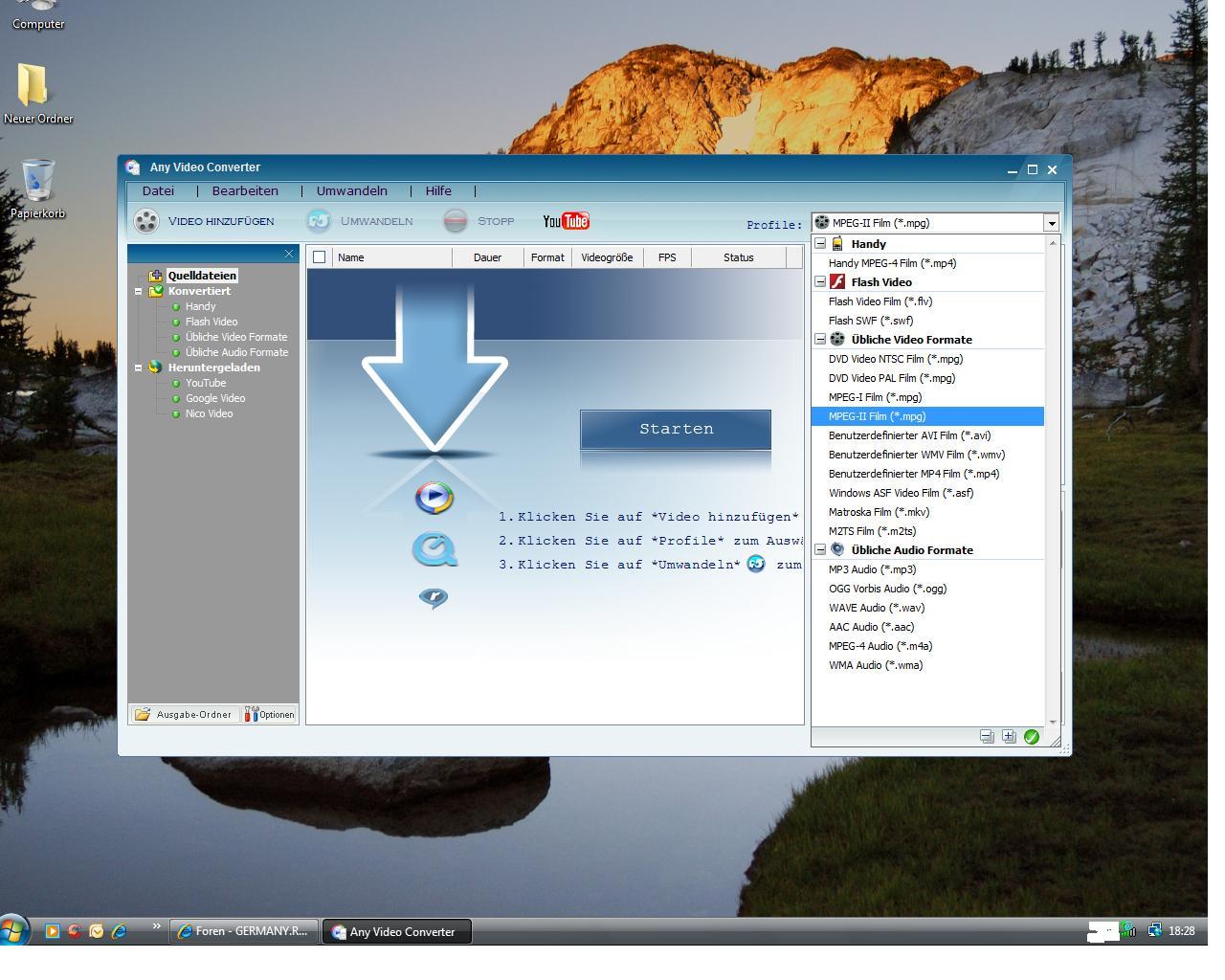The width and height of the screenshot is (1225, 980).
Task: Open the Datei menu
Action: click(159, 191)
